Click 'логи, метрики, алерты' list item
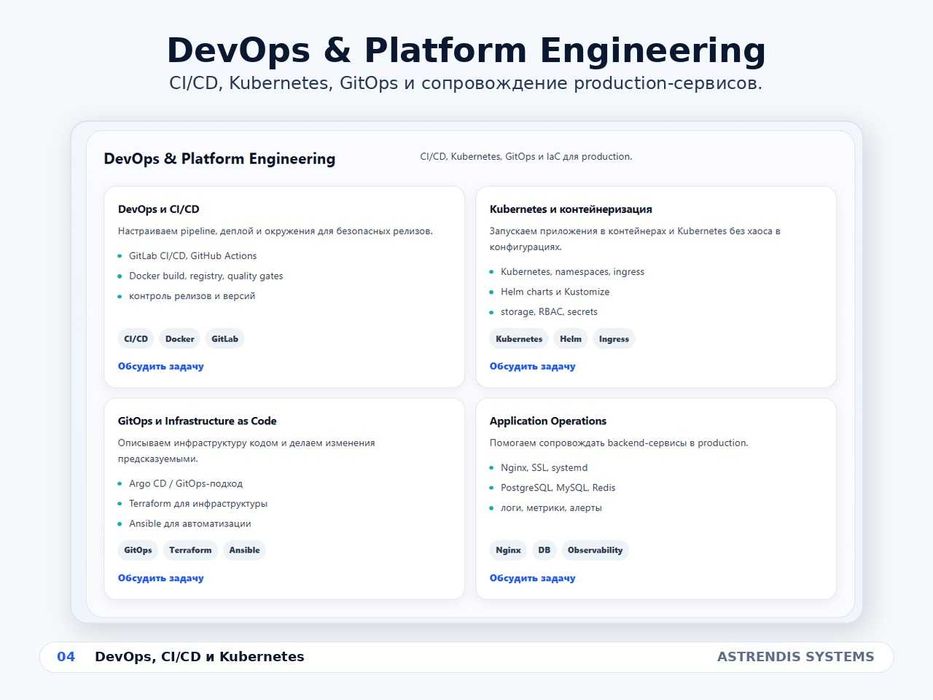 click(x=551, y=508)
